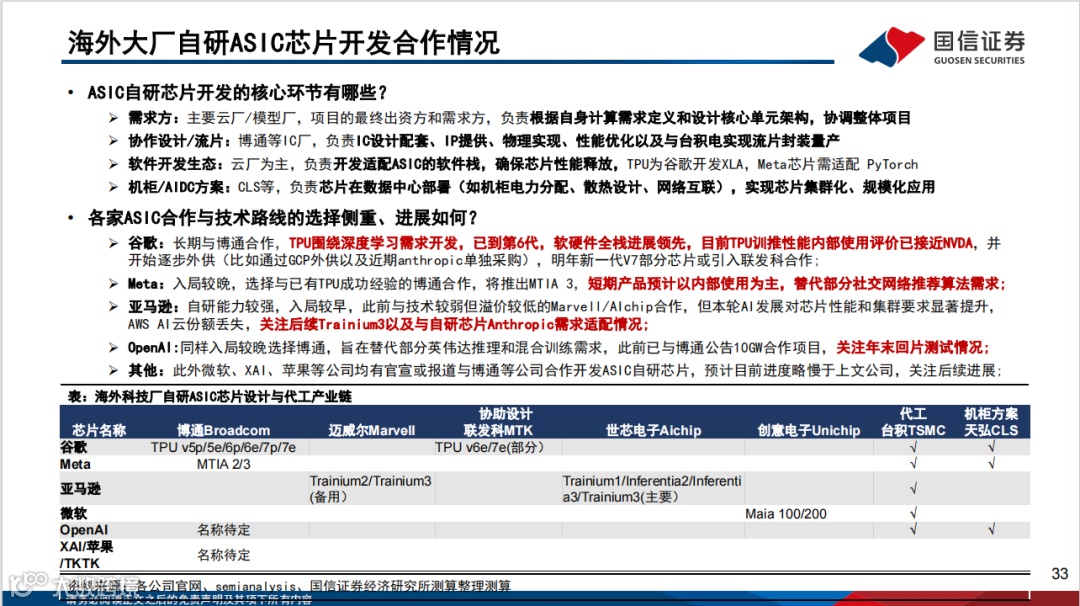Click the TSMC checkmark in the 微软 row
The image size is (1080, 606).
[x=913, y=512]
